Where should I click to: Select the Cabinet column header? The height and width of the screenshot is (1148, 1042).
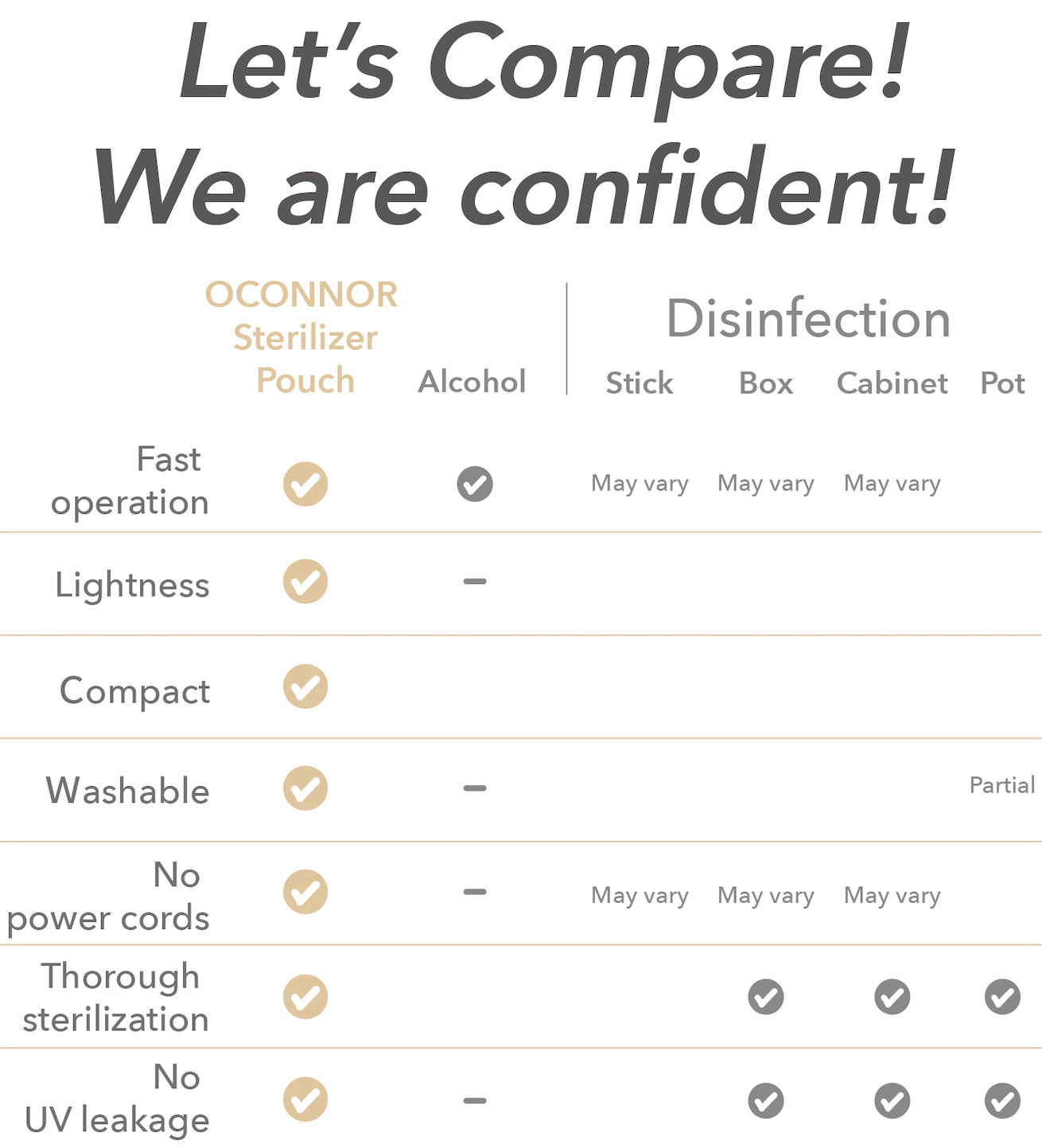[892, 383]
